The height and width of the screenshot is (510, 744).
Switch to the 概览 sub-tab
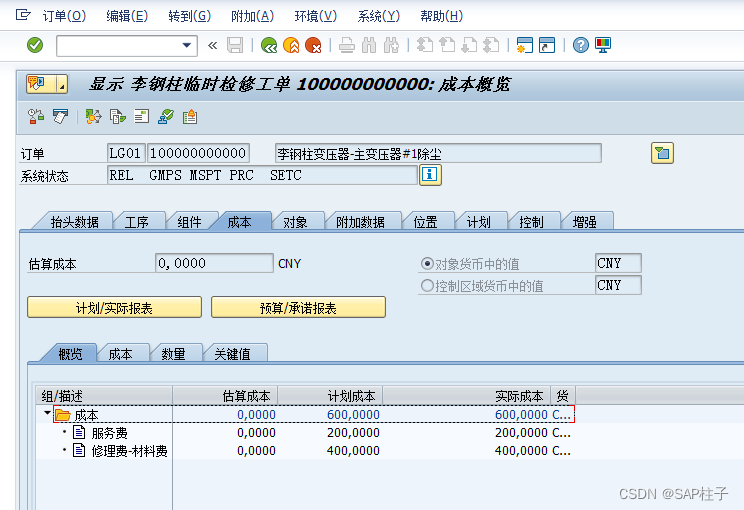[x=70, y=354]
